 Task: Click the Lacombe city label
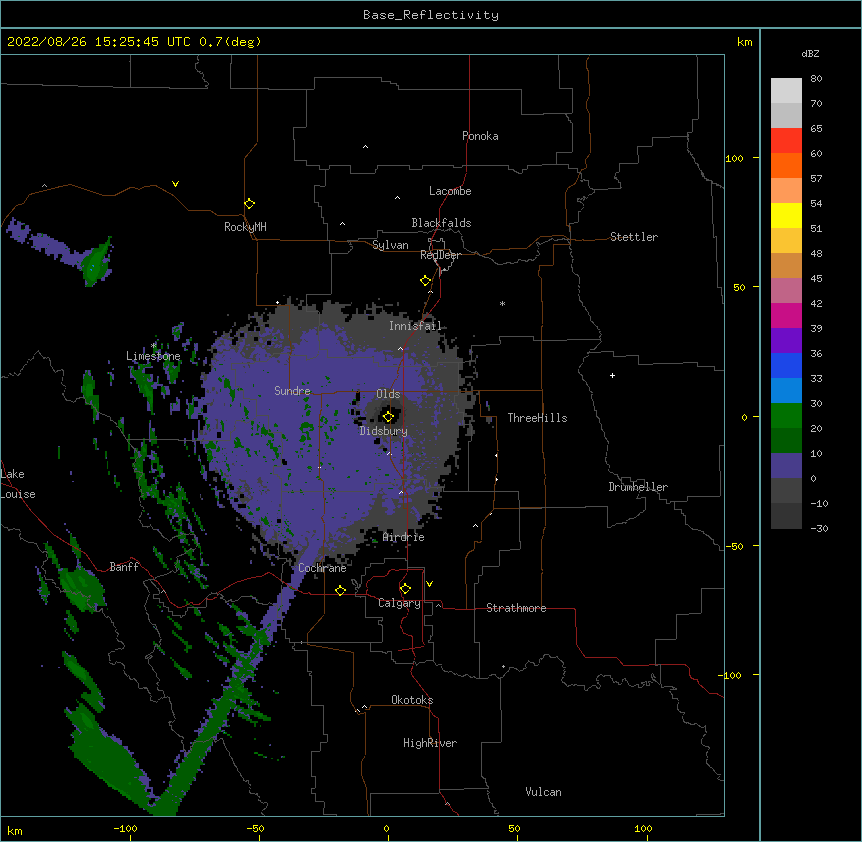(x=450, y=191)
